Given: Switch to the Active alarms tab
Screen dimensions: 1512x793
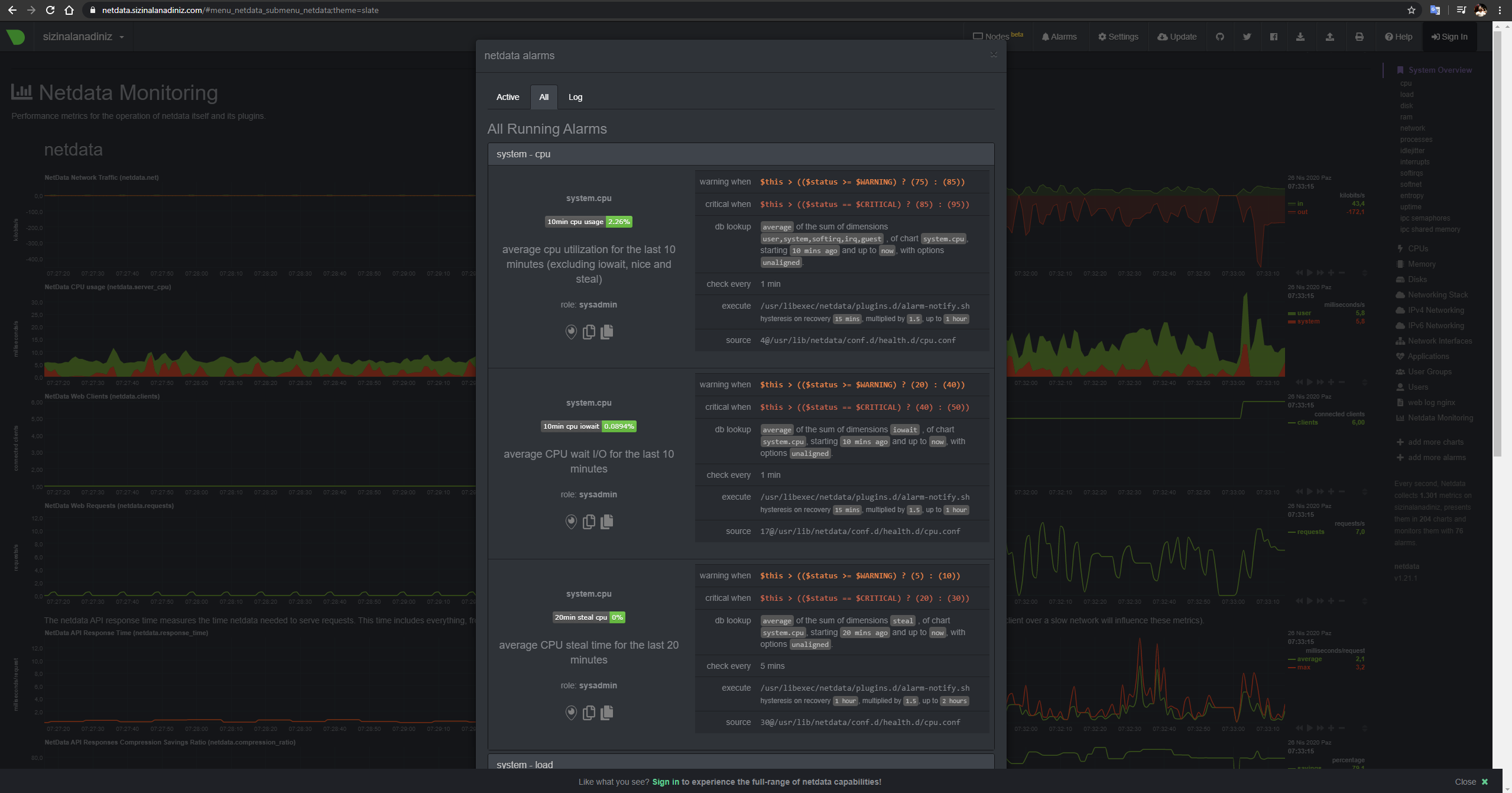Looking at the screenshot, I should [508, 97].
